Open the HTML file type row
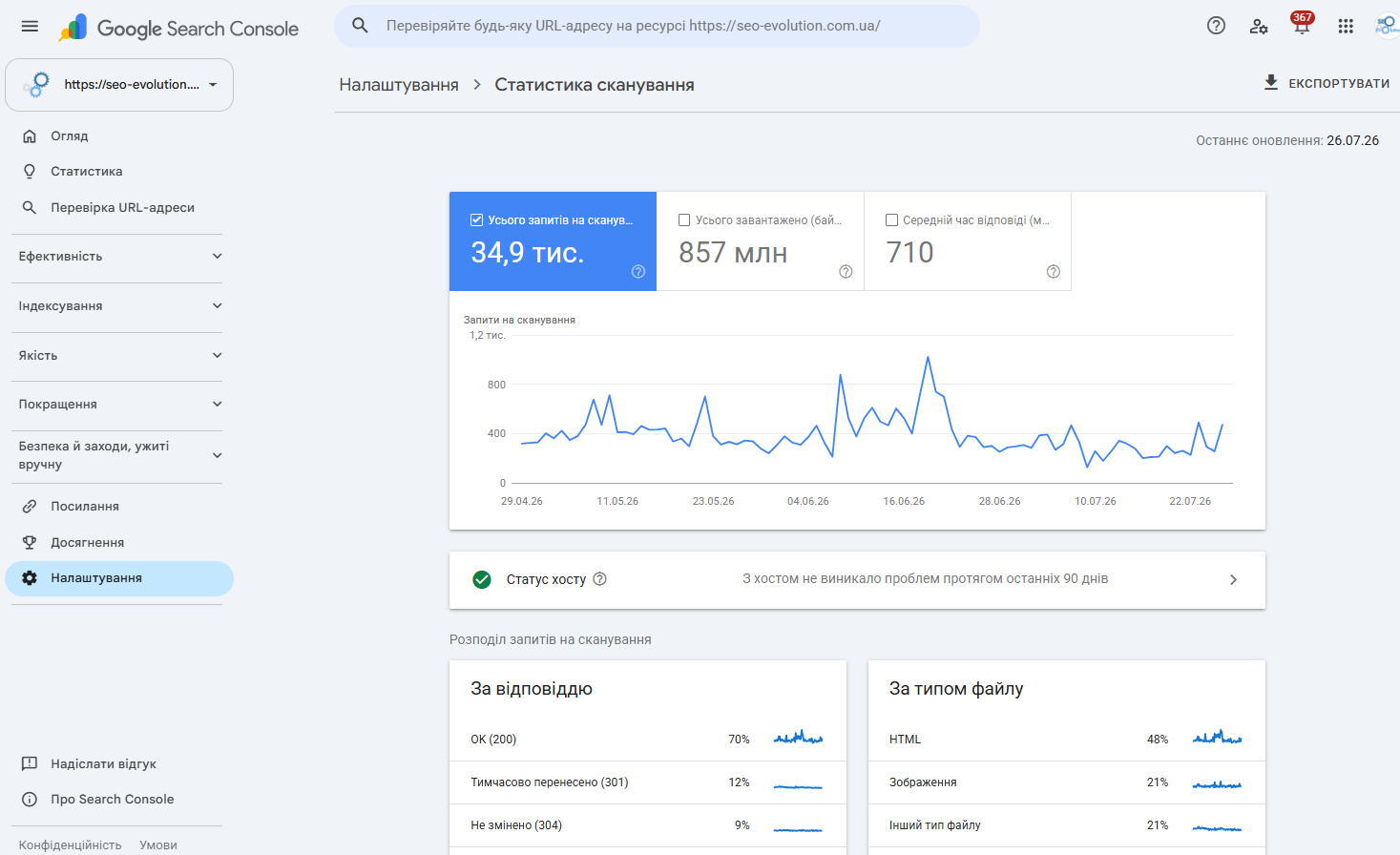1400x855 pixels. [x=1067, y=740]
